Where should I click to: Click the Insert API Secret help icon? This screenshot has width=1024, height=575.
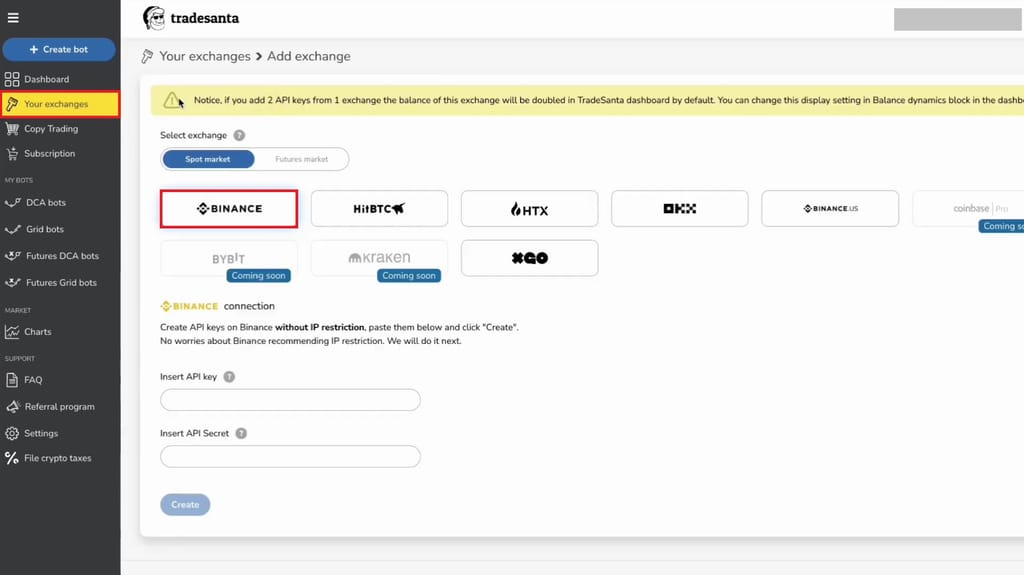[x=241, y=433]
